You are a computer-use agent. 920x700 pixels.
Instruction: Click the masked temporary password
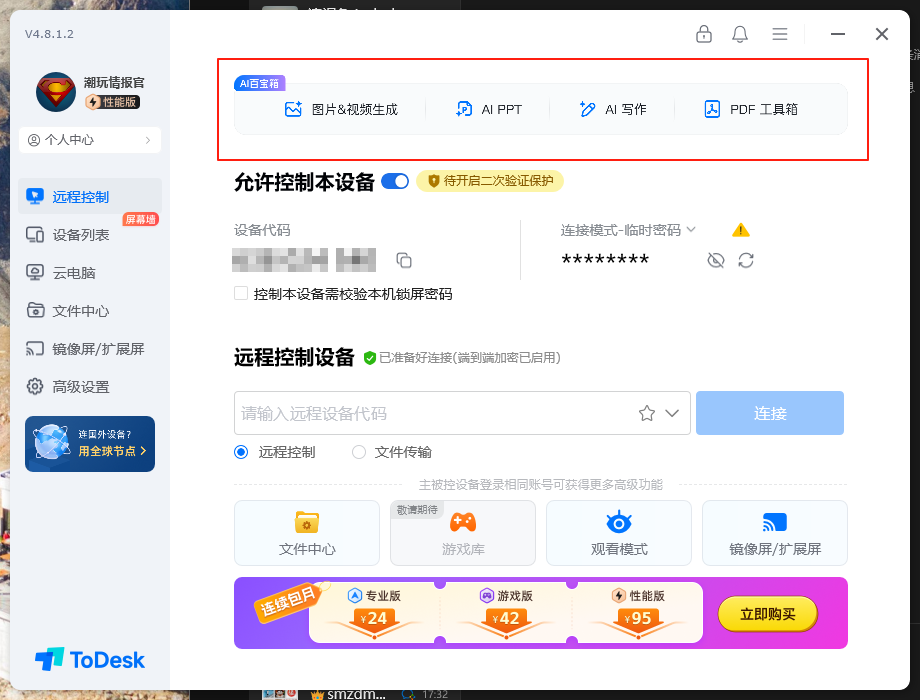[605, 259]
